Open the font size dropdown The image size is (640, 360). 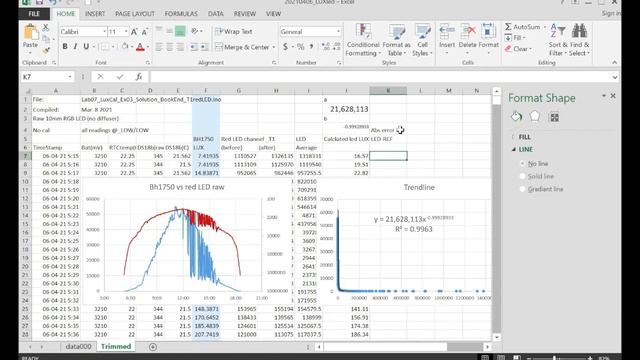click(x=126, y=31)
